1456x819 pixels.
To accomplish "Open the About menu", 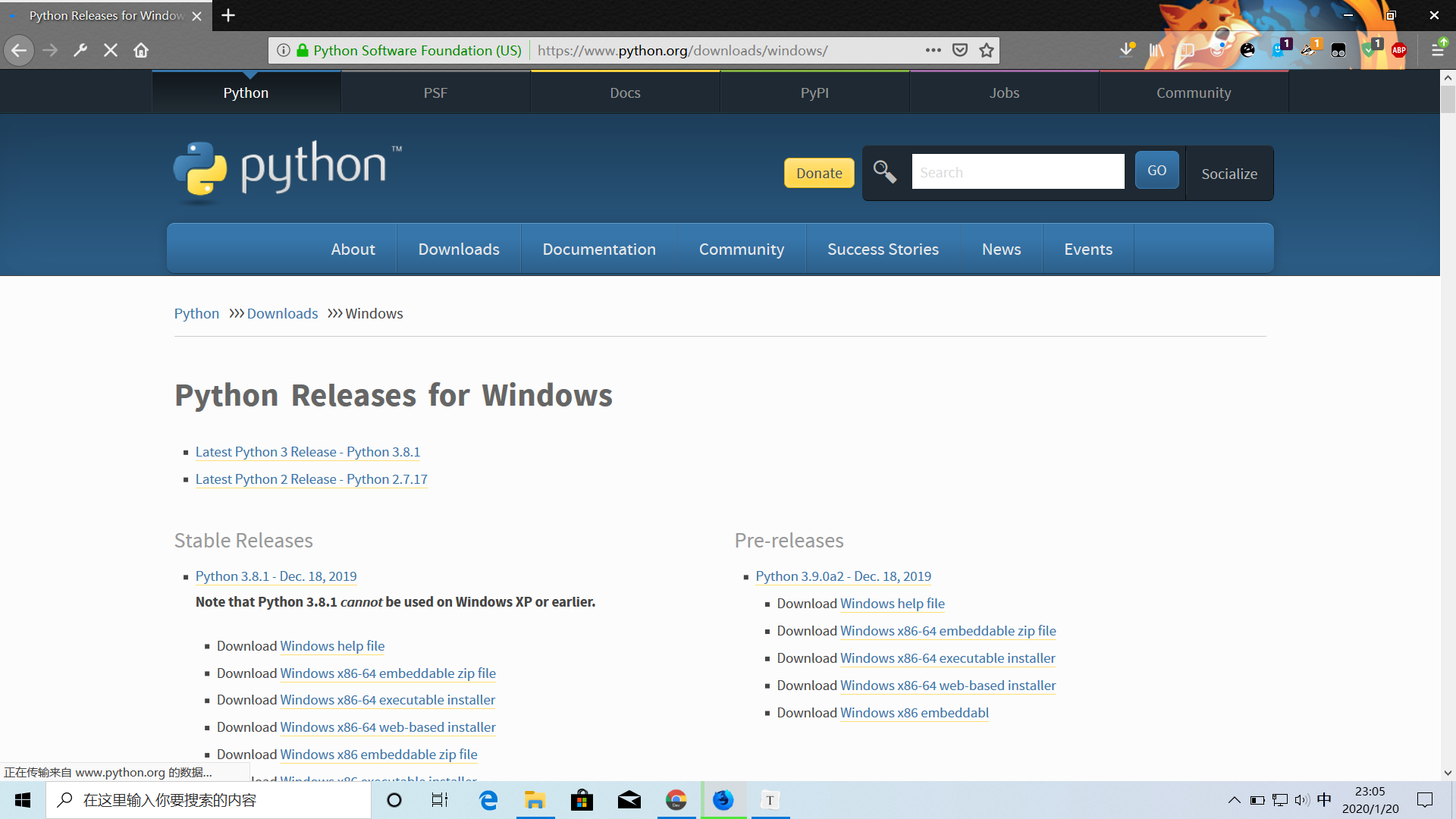I will (353, 249).
